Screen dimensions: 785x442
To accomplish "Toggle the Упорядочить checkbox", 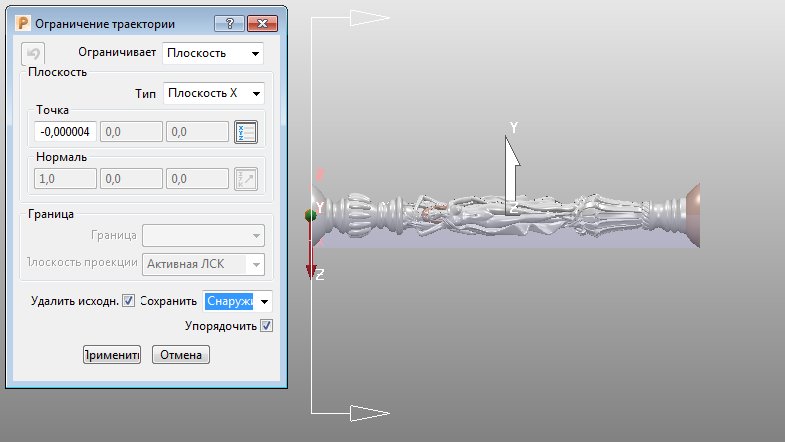I will click(x=266, y=325).
